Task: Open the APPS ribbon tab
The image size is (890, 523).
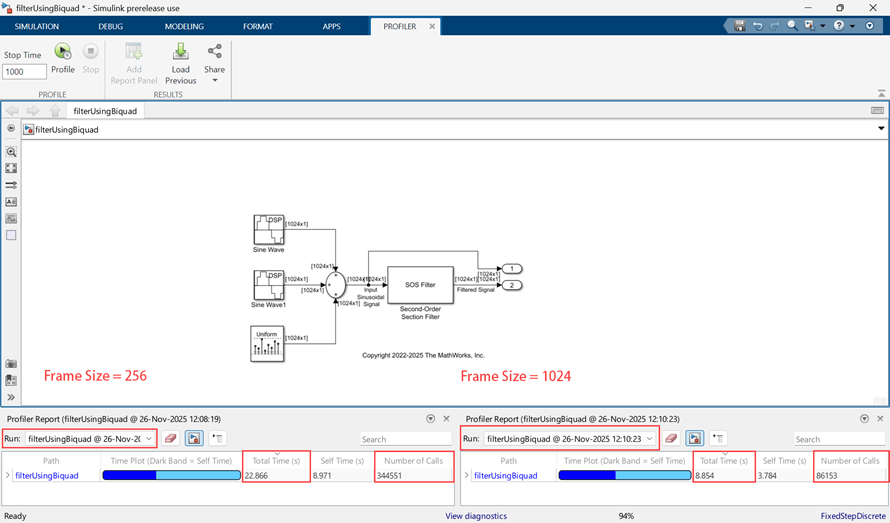Action: click(x=331, y=26)
